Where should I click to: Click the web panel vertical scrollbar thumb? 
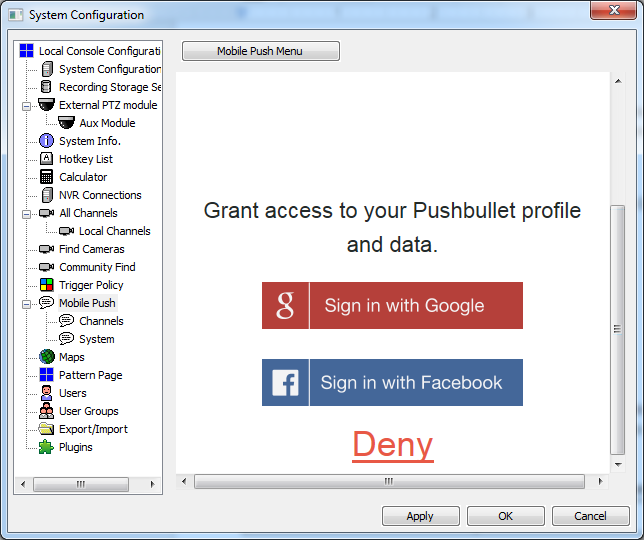coord(617,330)
